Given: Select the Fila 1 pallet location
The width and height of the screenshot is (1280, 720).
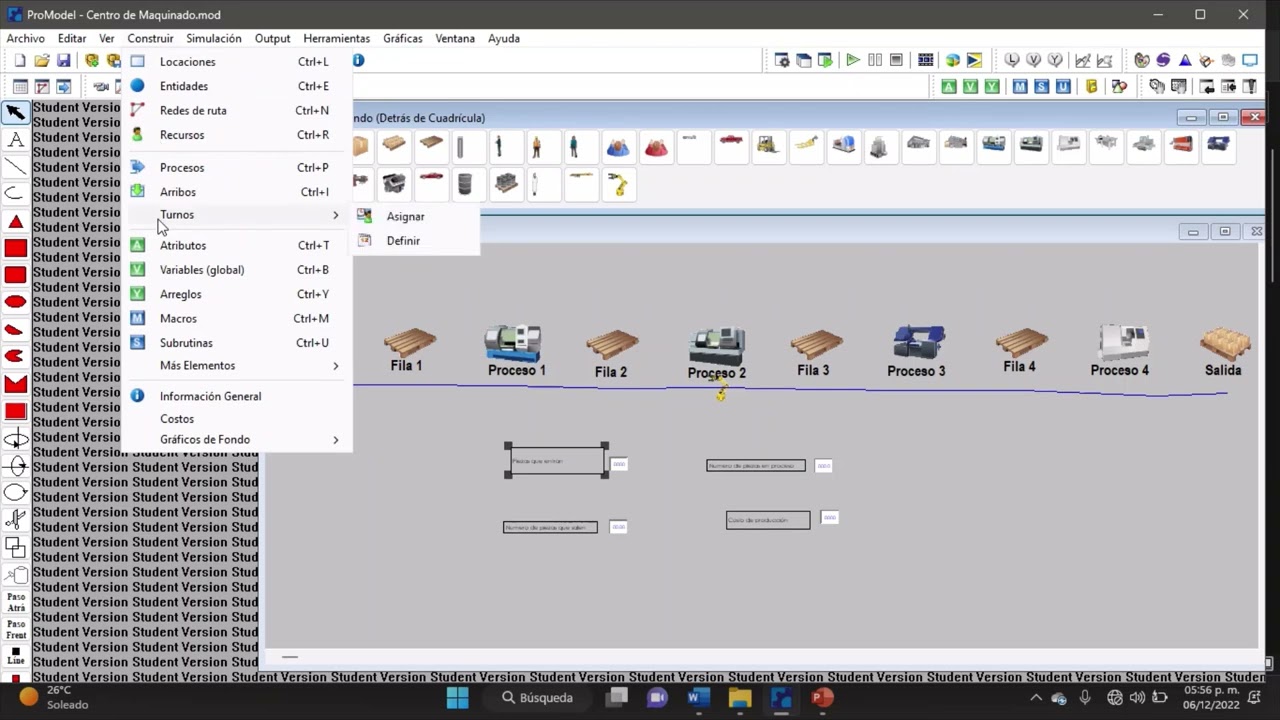Looking at the screenshot, I should (409, 343).
